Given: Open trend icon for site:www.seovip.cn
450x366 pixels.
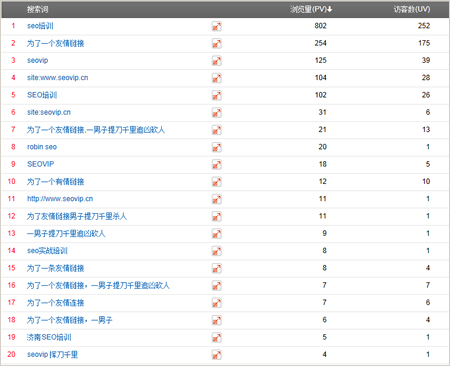Looking at the screenshot, I should 217,78.
